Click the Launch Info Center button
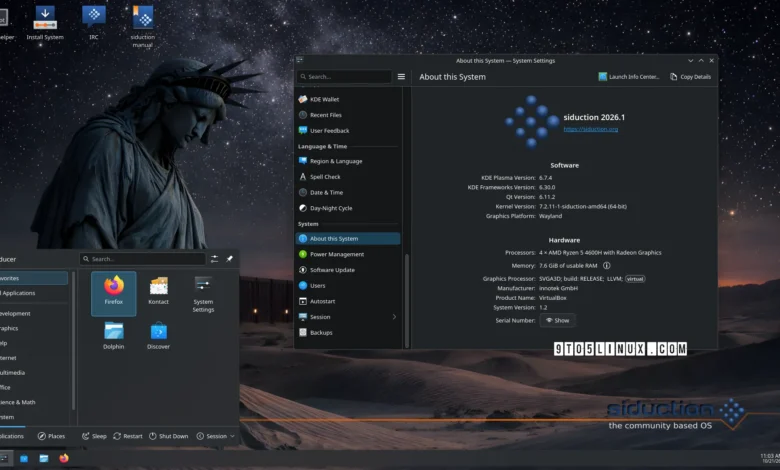The height and width of the screenshot is (470, 780). 629,77
